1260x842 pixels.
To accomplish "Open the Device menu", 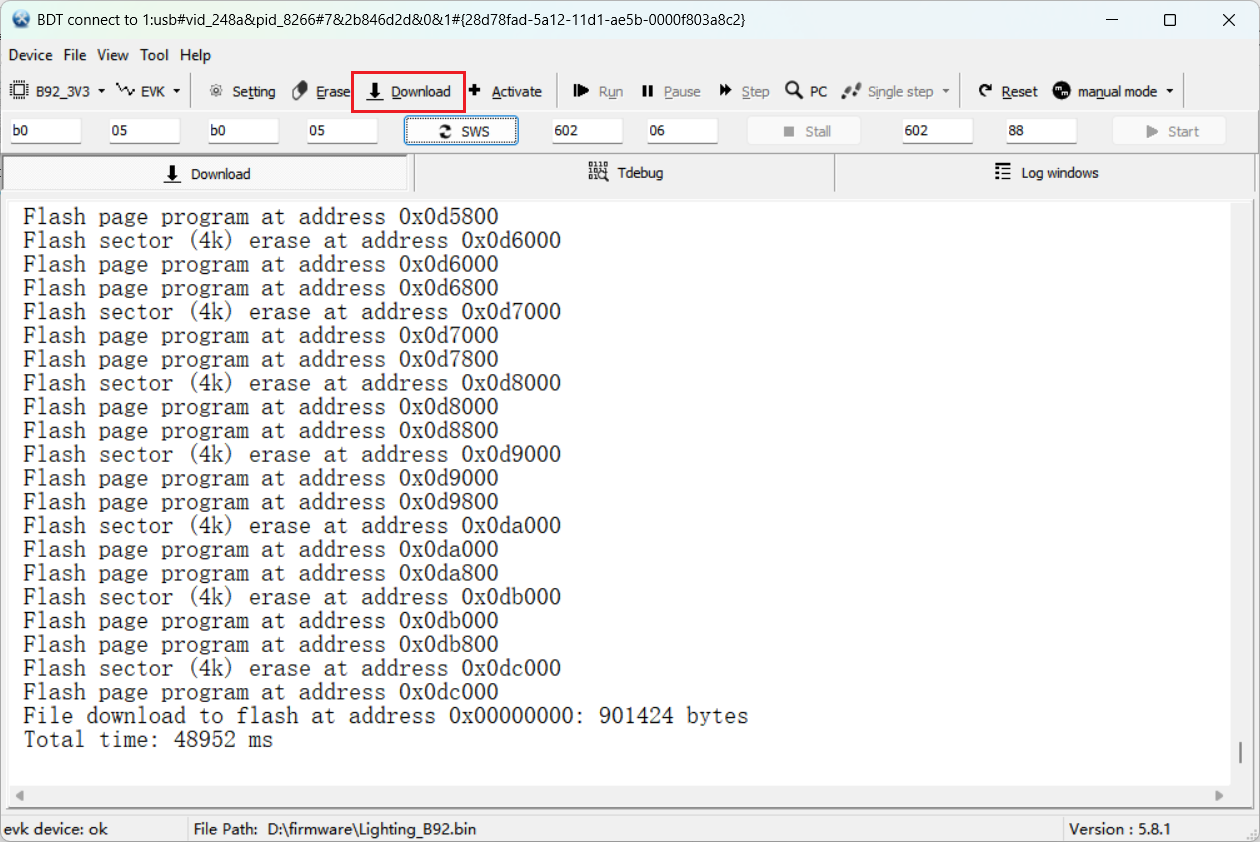I will point(30,55).
